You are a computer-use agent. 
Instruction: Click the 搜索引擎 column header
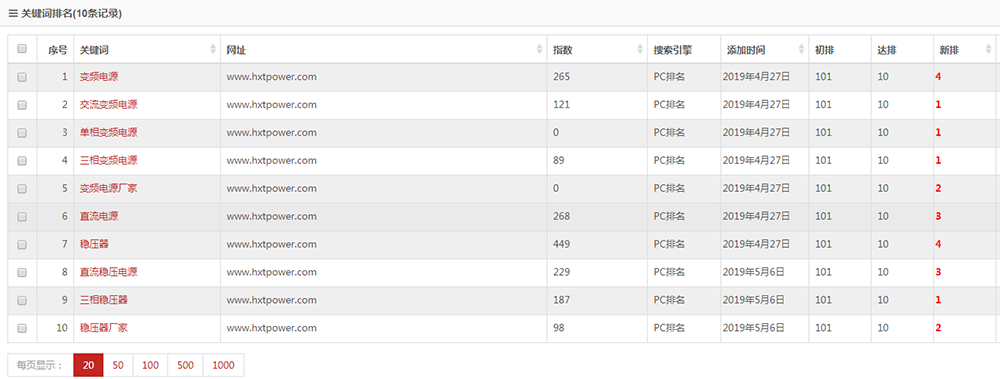pos(673,50)
